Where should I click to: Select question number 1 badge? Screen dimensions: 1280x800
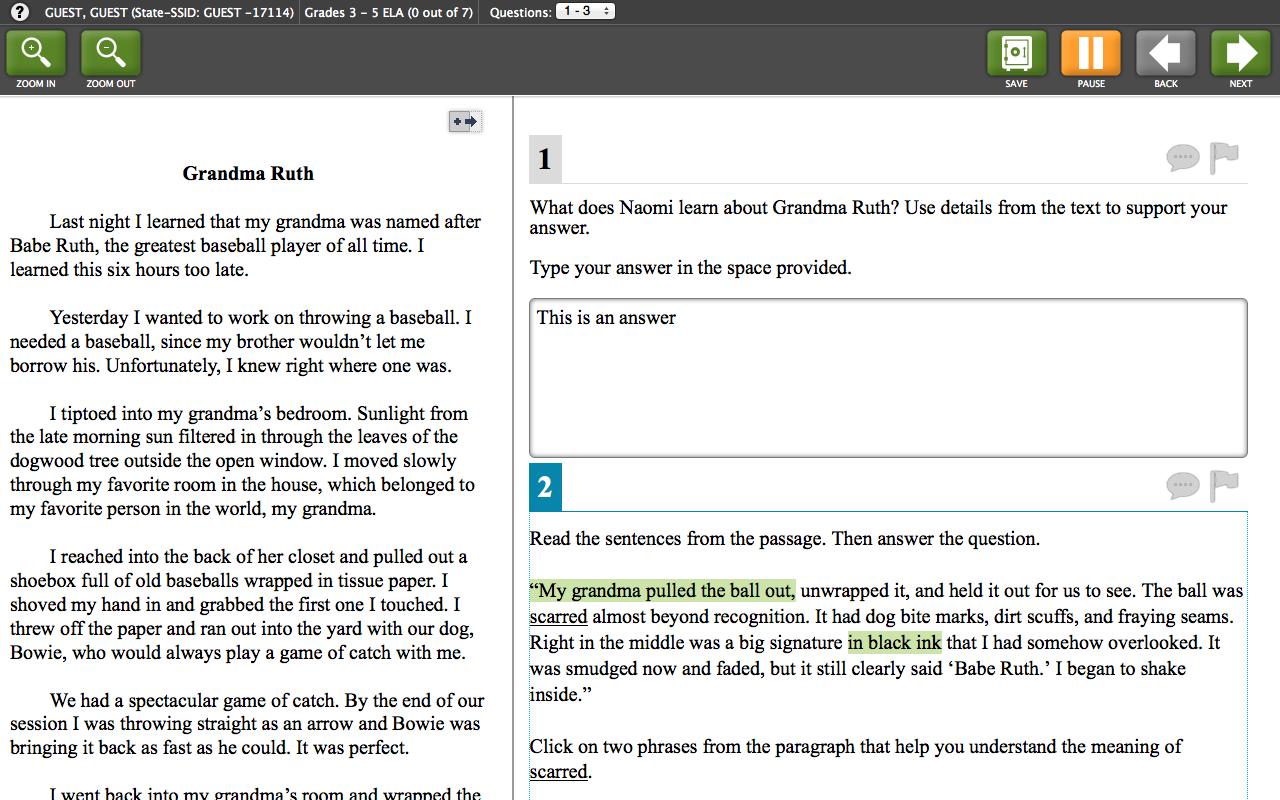click(x=545, y=159)
